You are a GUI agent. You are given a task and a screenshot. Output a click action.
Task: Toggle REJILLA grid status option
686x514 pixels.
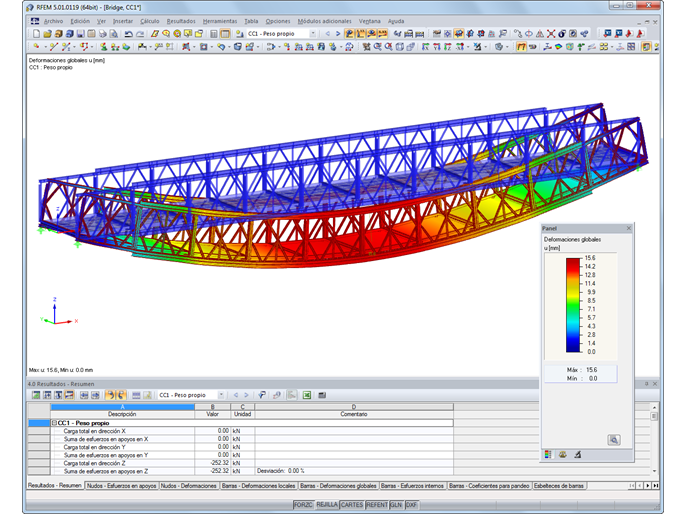pos(327,505)
